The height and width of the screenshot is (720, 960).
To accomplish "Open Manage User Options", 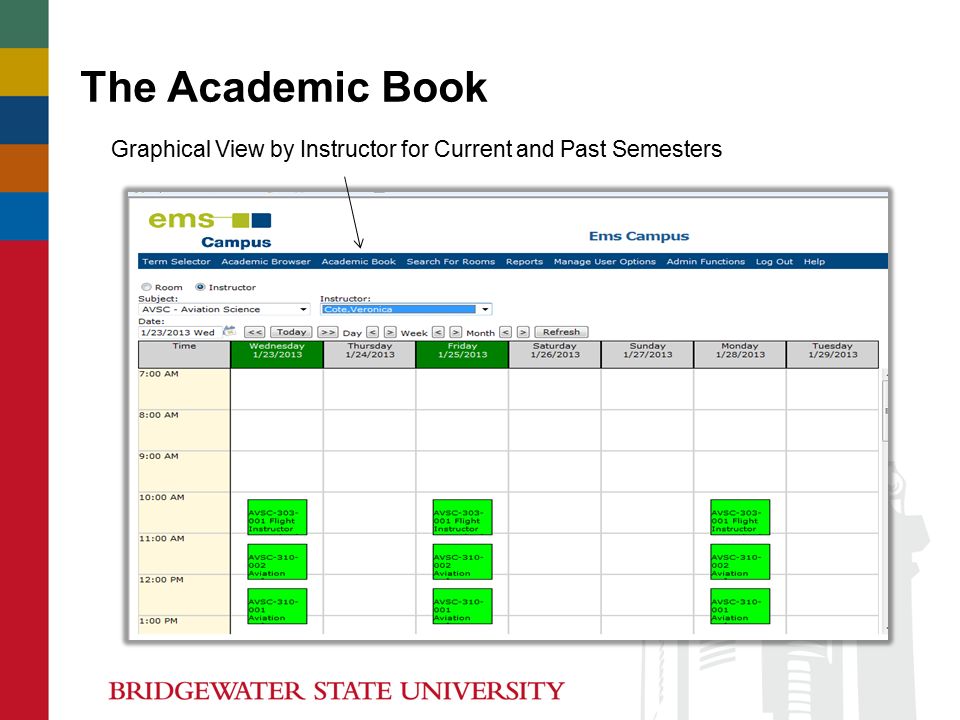I will (605, 261).
